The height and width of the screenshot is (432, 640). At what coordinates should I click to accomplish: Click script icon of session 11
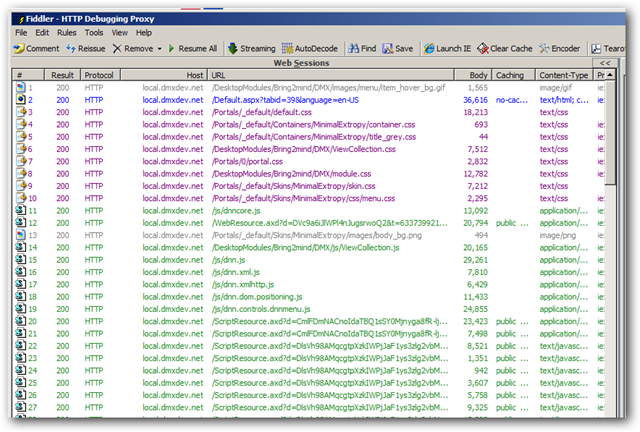(20, 210)
